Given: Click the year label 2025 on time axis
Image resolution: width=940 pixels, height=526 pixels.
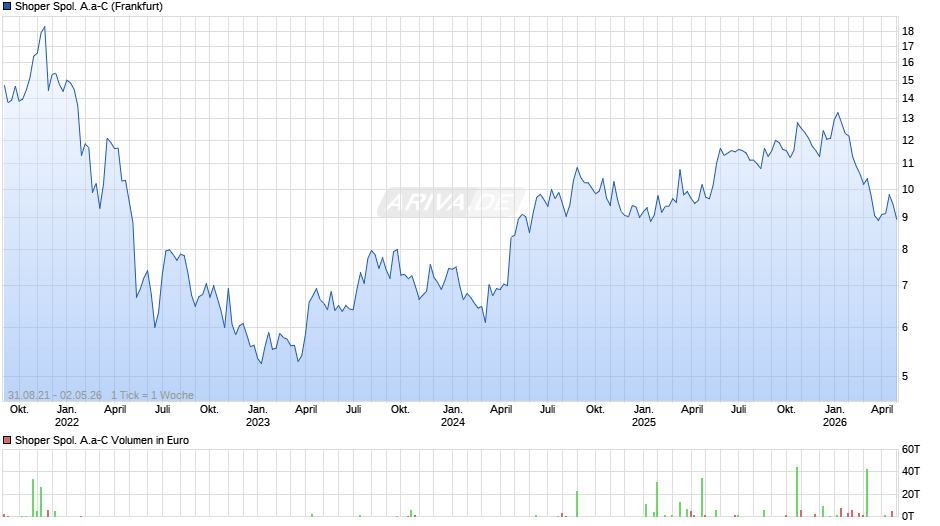Looking at the screenshot, I should [x=644, y=422].
